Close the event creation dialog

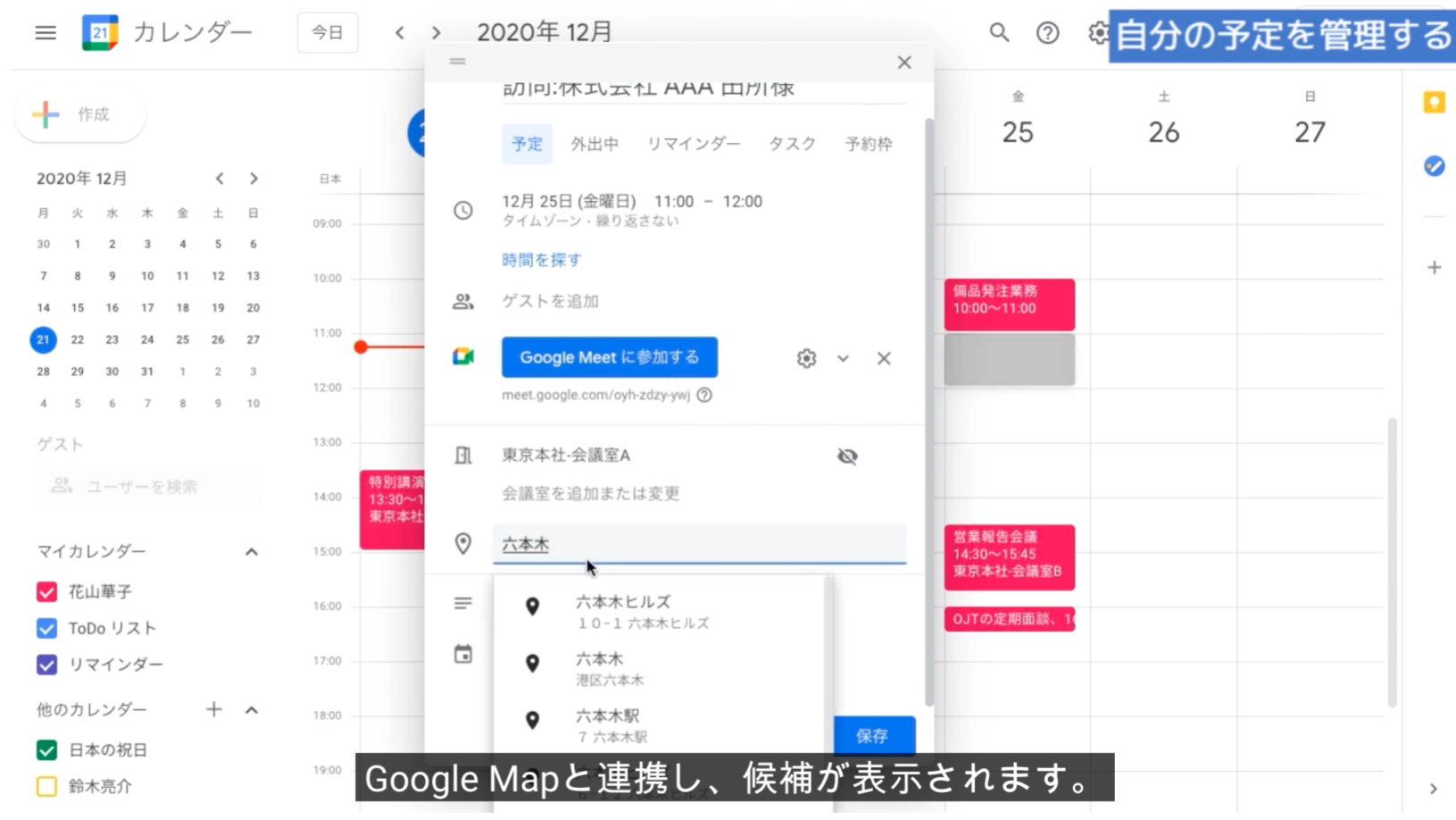point(904,63)
